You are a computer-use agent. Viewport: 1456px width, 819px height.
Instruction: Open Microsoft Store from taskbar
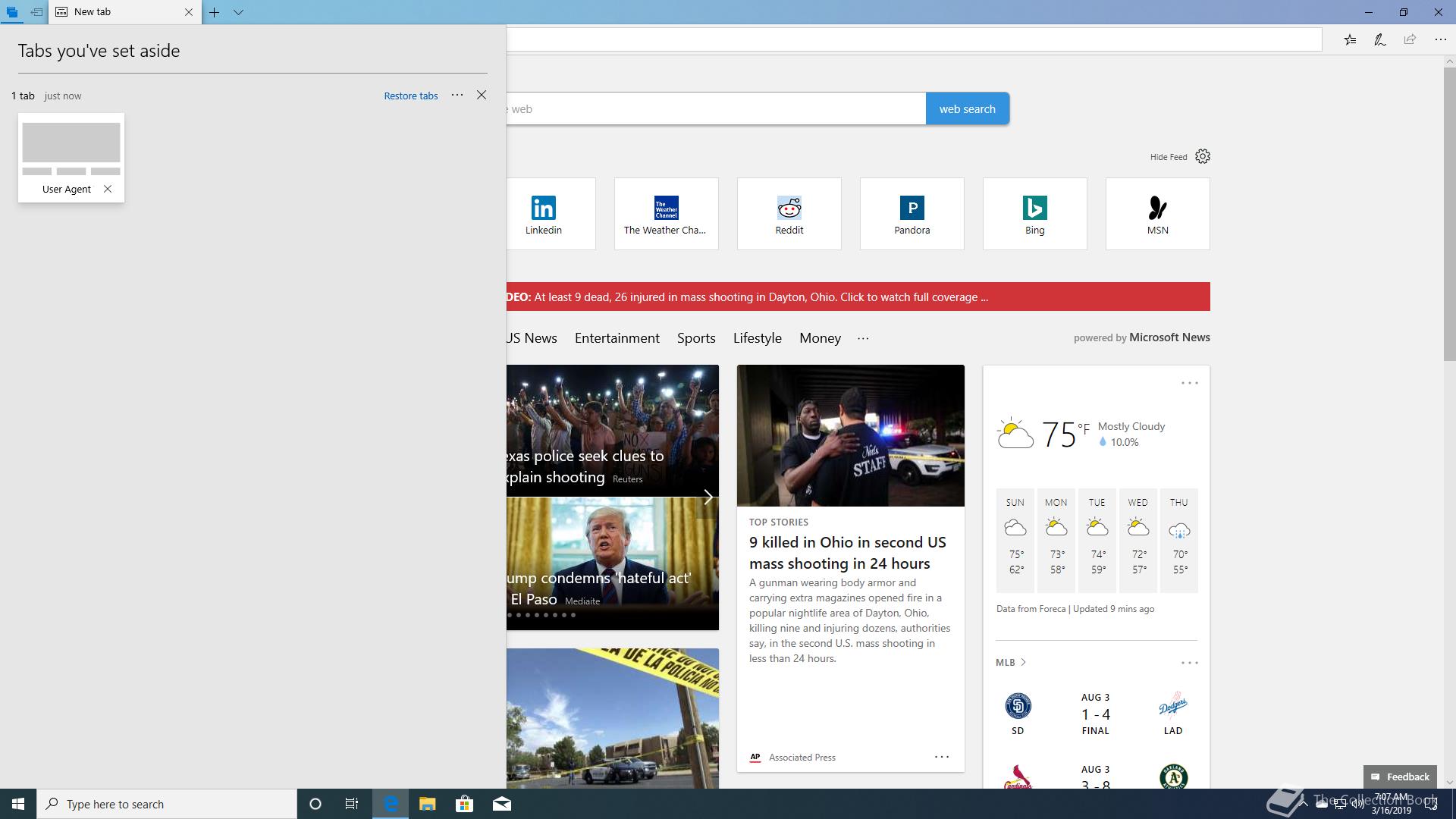click(464, 804)
